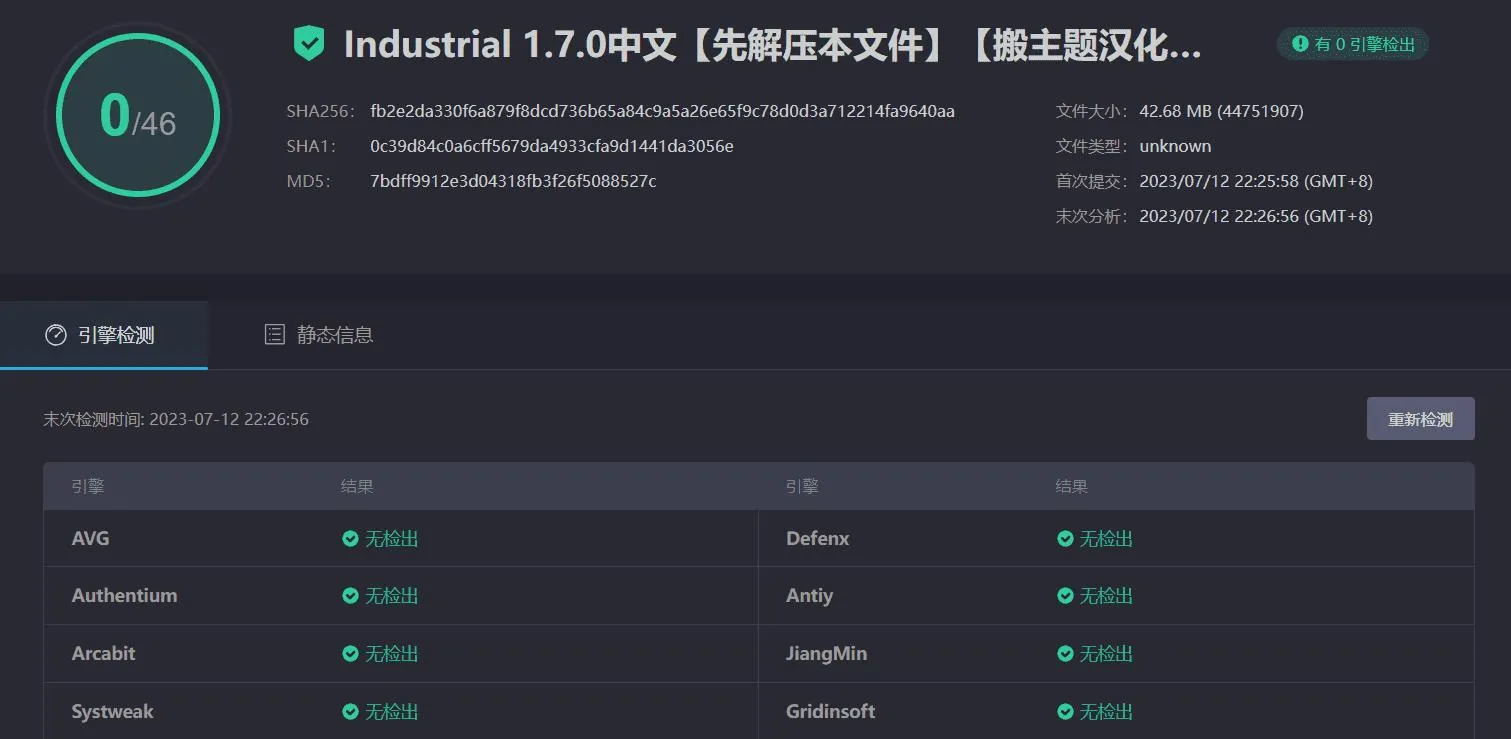The image size is (1511, 739).
Task: Click the 无检出 result for Gridinsoft
Action: click(x=1106, y=712)
